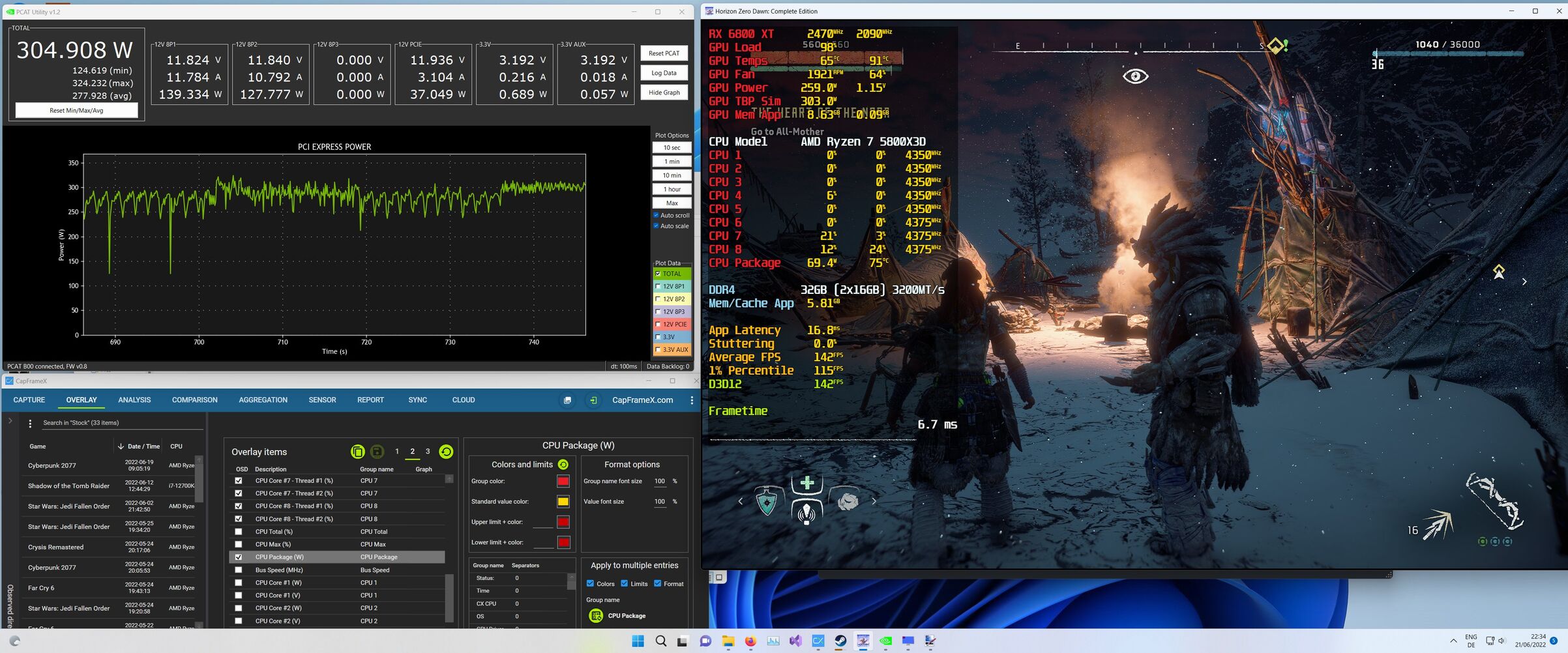Open Windows Start menu
This screenshot has width=1568, height=653.
pos(638,641)
